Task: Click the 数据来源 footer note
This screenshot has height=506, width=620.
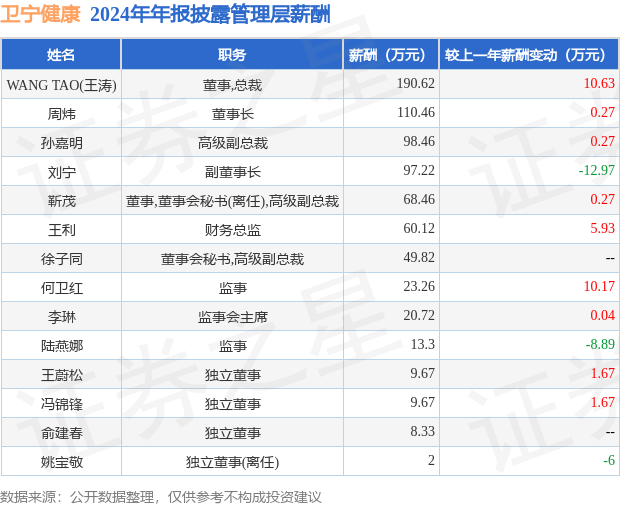Action: click(161, 497)
